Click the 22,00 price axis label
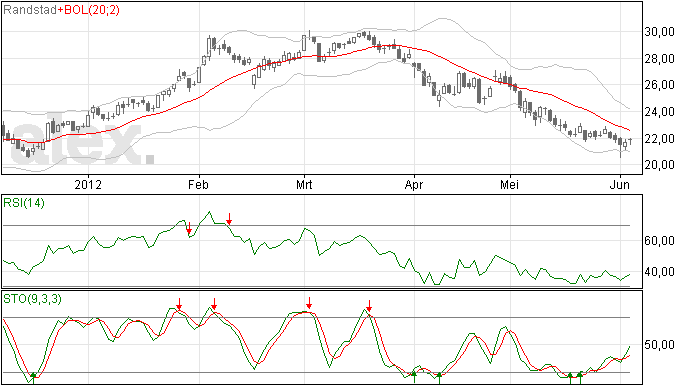This screenshot has width=690, height=387. 659,139
